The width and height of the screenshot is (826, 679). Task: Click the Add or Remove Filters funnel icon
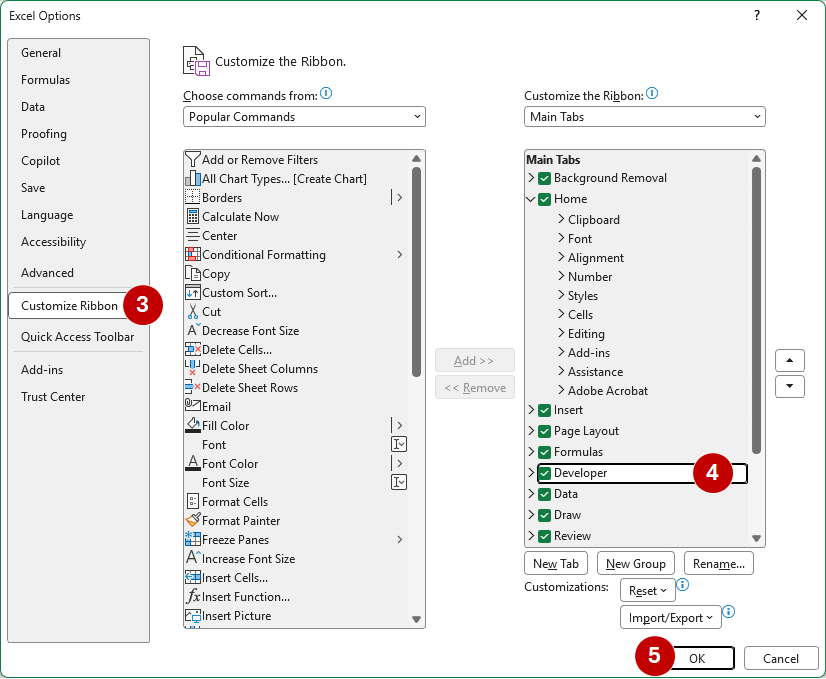193,159
